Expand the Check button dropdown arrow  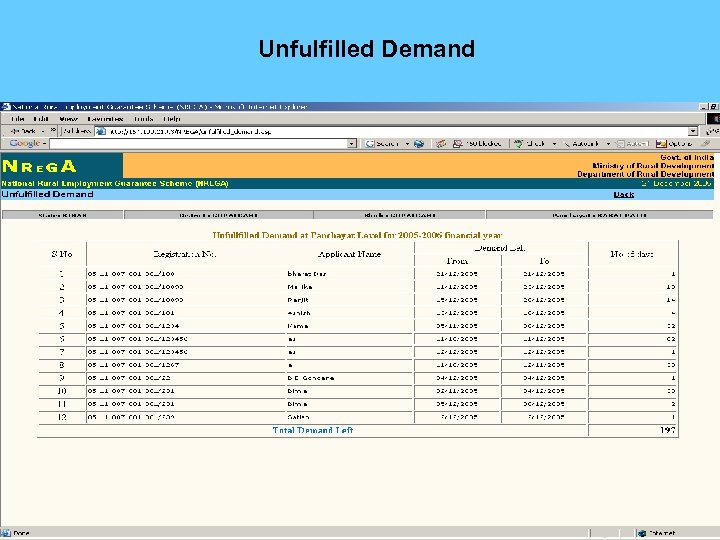coord(554,144)
